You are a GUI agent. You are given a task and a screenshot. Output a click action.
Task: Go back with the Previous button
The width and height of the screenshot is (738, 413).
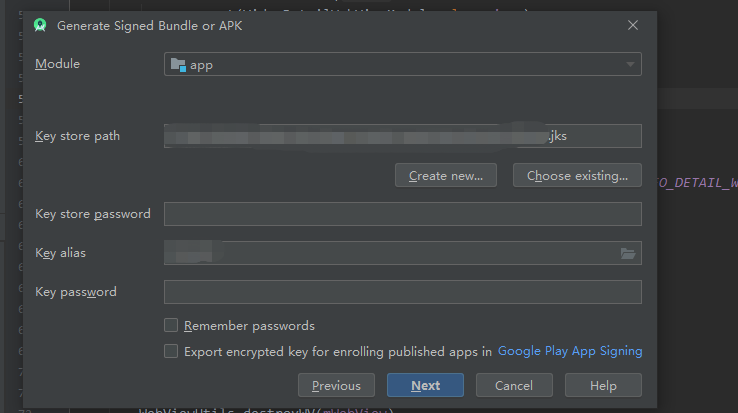336,385
